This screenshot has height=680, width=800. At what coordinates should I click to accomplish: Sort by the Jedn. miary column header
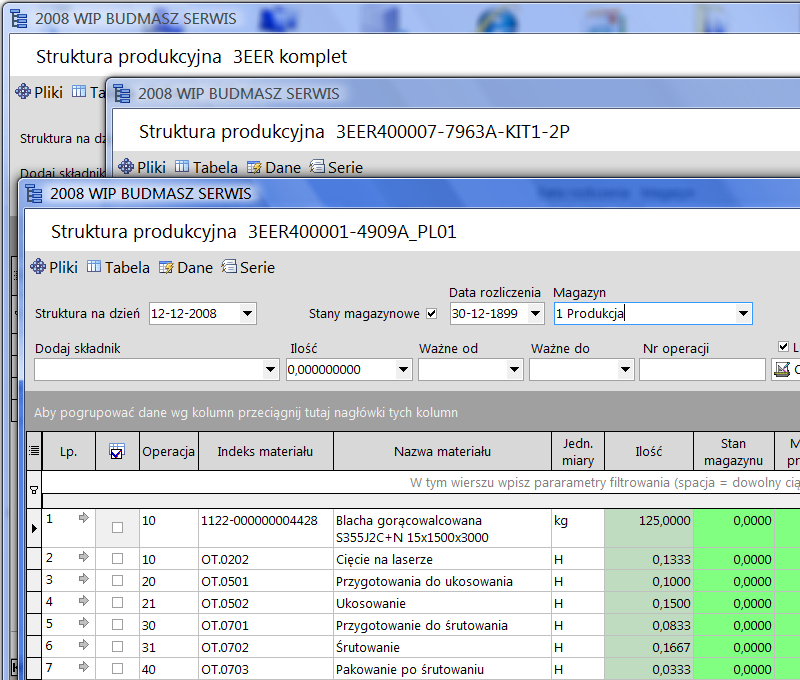(578, 451)
